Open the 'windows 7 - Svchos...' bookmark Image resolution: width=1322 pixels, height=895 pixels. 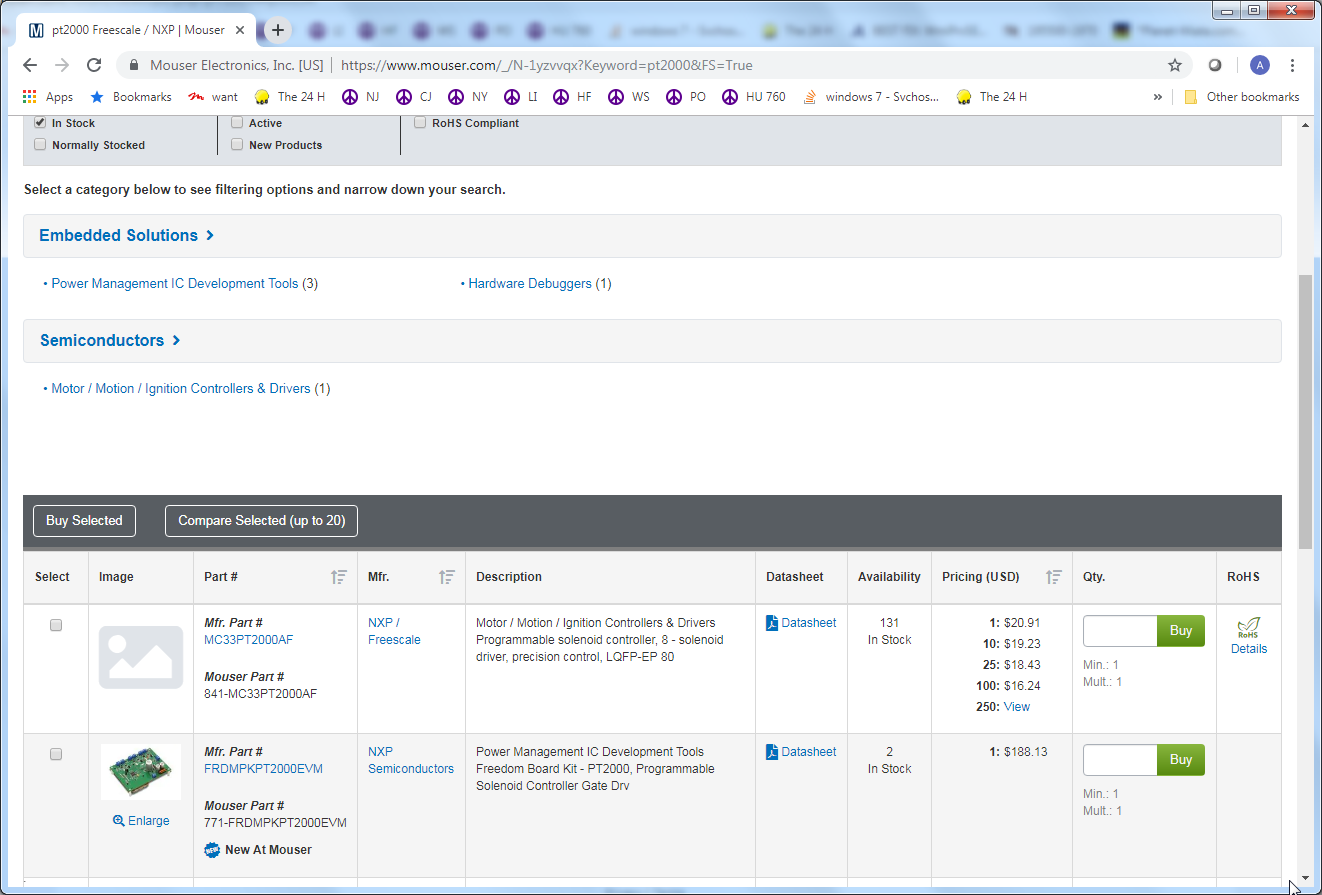pyautogui.click(x=870, y=97)
